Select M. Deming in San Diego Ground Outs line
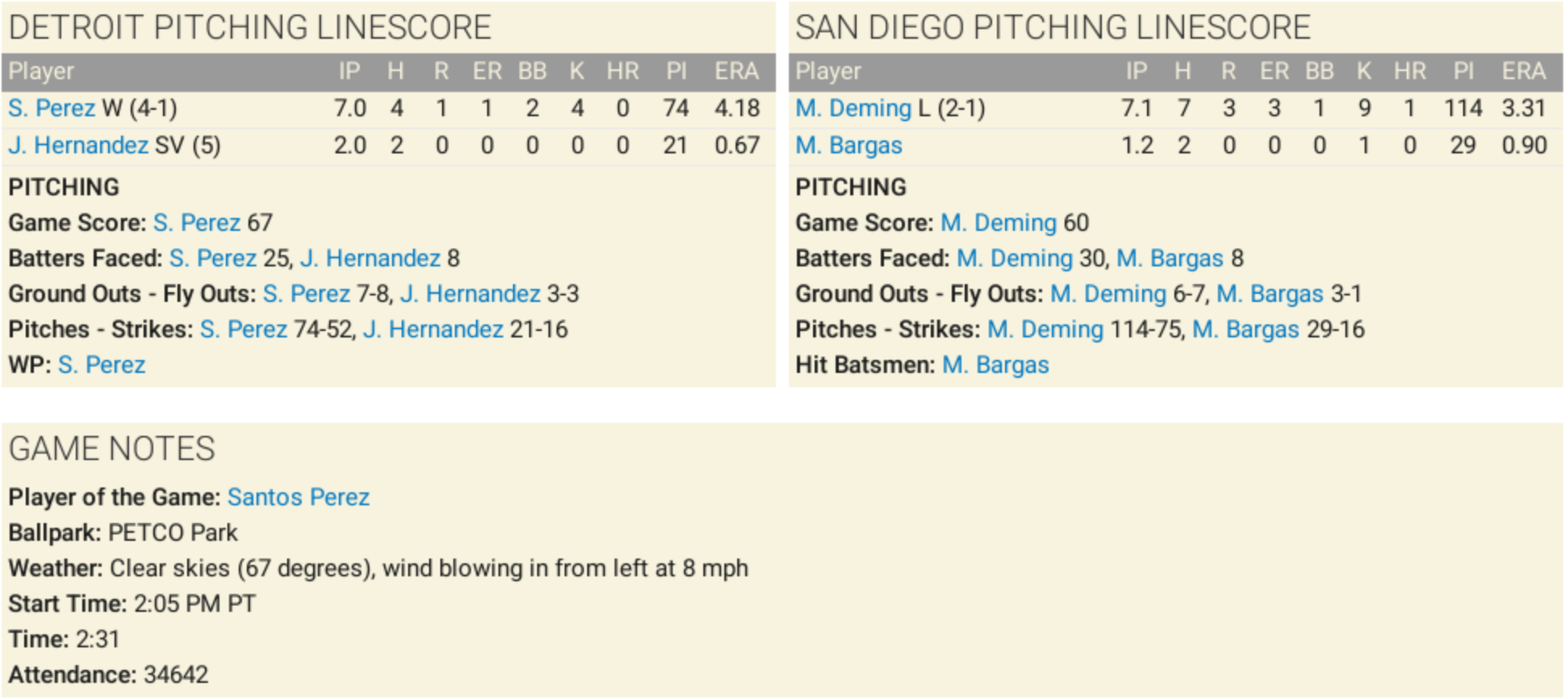The height and width of the screenshot is (699, 1568). click(1108, 294)
